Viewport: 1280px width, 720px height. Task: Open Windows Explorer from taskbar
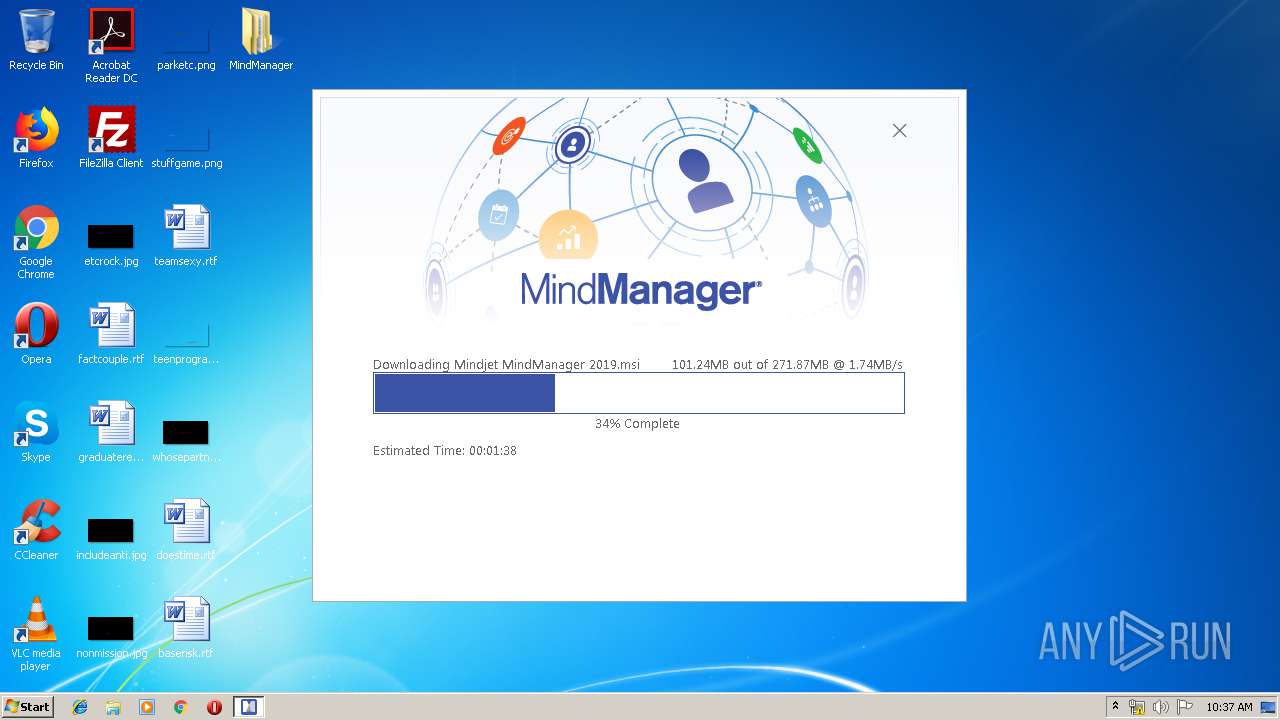pos(113,707)
